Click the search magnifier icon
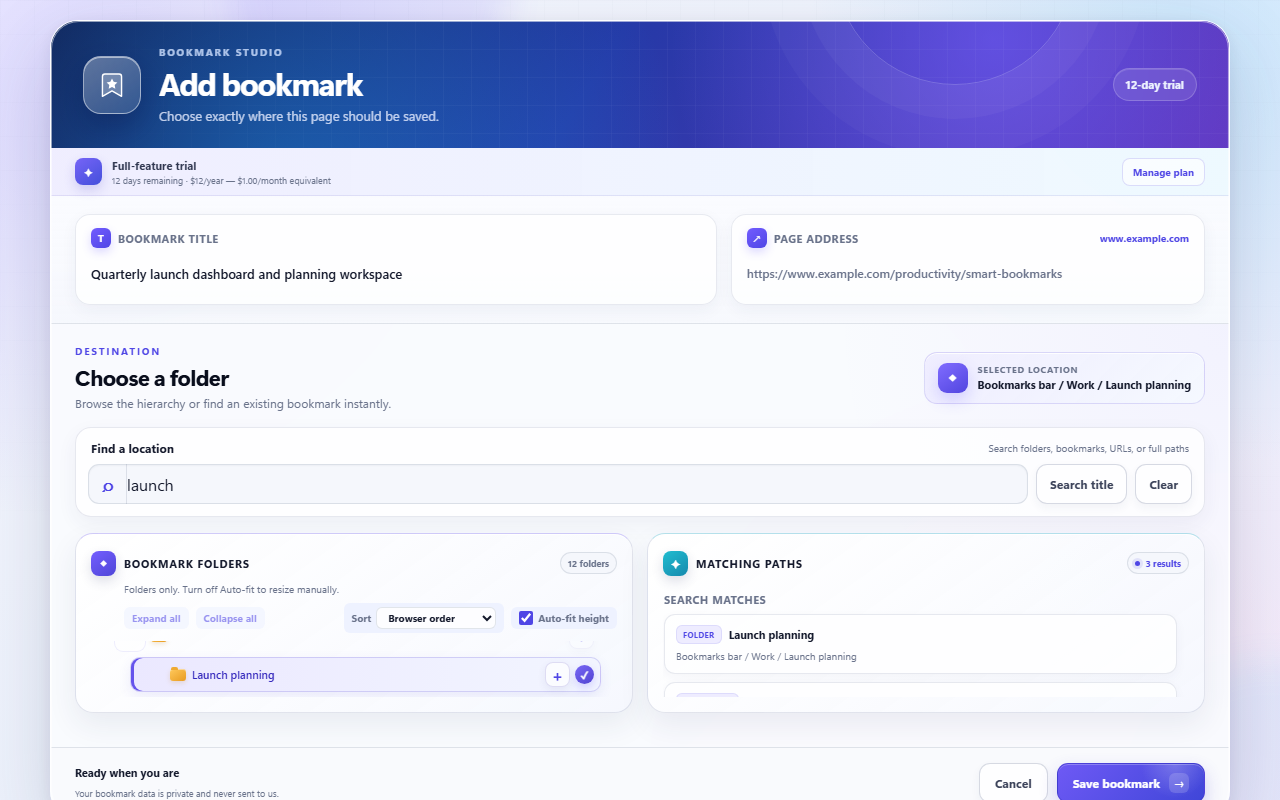The width and height of the screenshot is (1280, 800). coord(108,485)
